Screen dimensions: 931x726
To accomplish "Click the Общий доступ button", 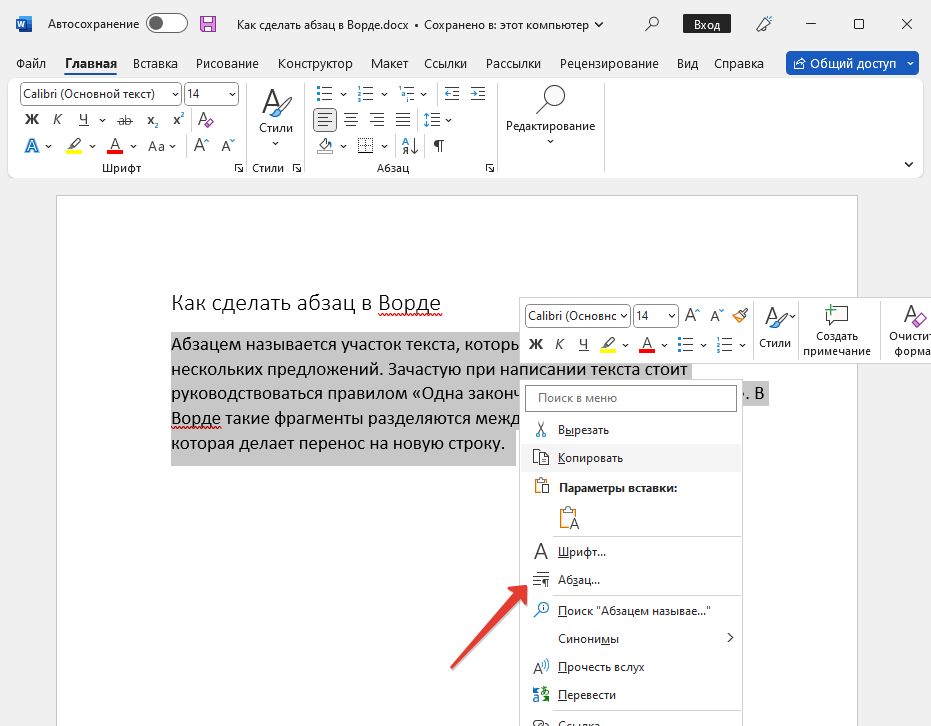I will coord(845,63).
